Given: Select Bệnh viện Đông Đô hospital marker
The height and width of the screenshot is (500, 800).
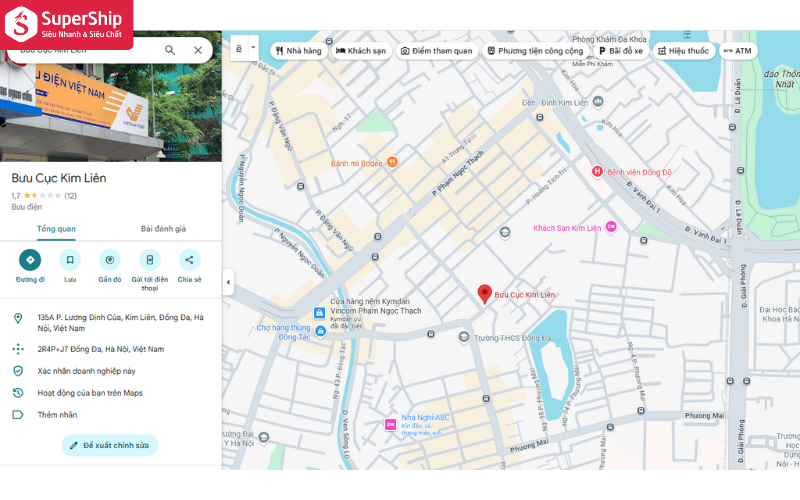Looking at the screenshot, I should 597,171.
